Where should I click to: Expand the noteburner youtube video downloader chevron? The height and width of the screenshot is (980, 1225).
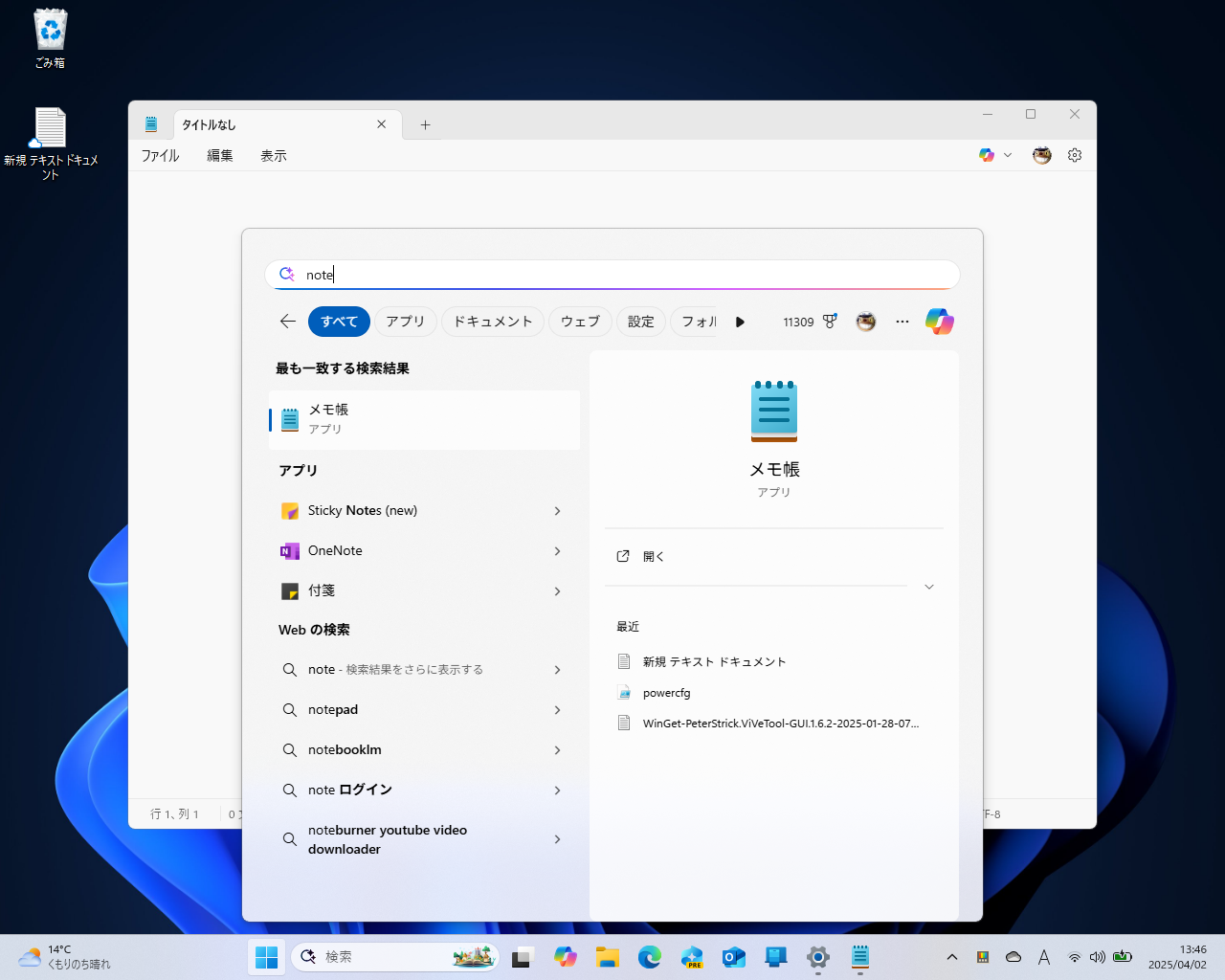(x=557, y=839)
